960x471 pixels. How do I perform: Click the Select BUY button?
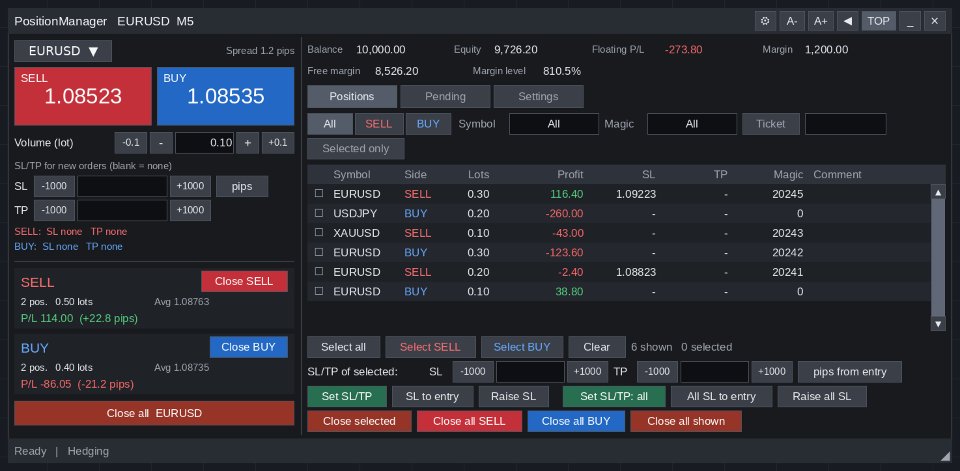coord(522,347)
